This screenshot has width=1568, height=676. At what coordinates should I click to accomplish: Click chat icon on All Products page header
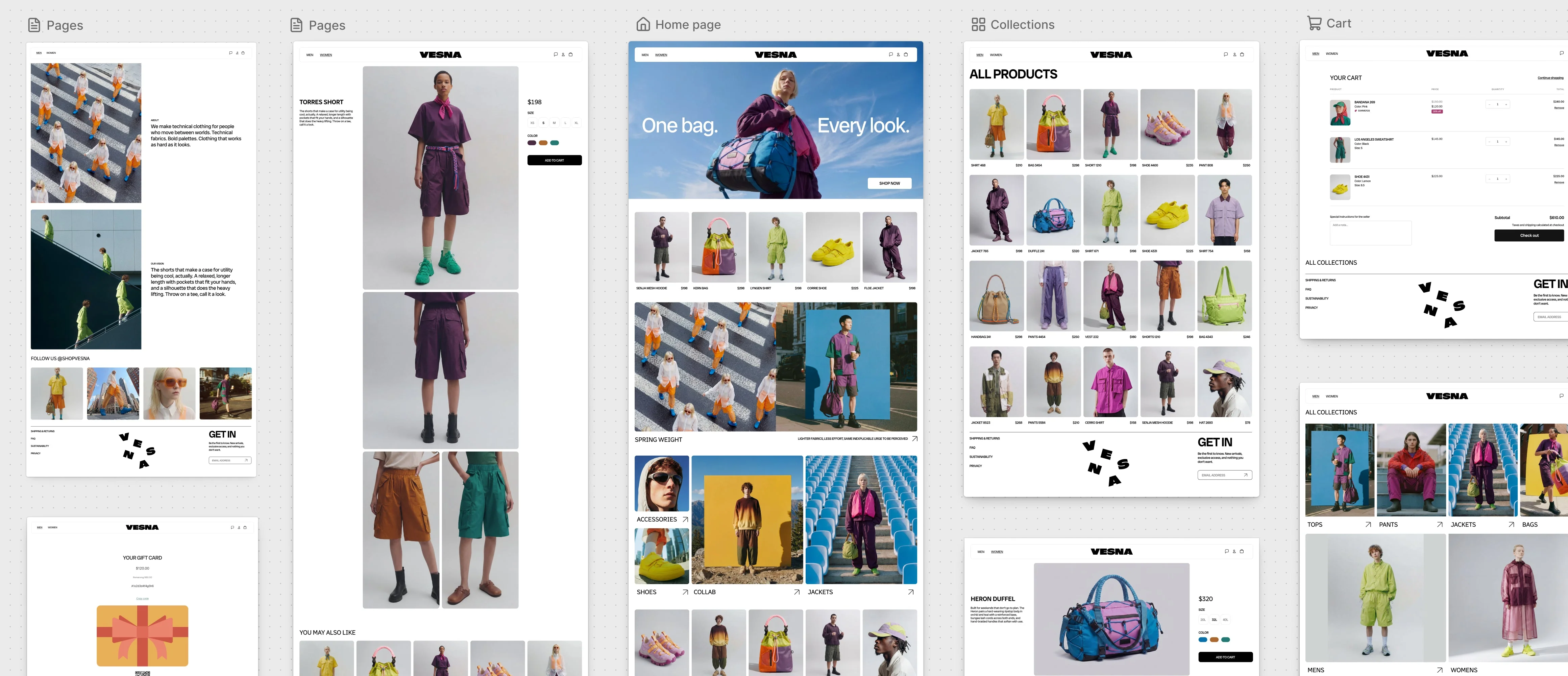click(x=1226, y=54)
